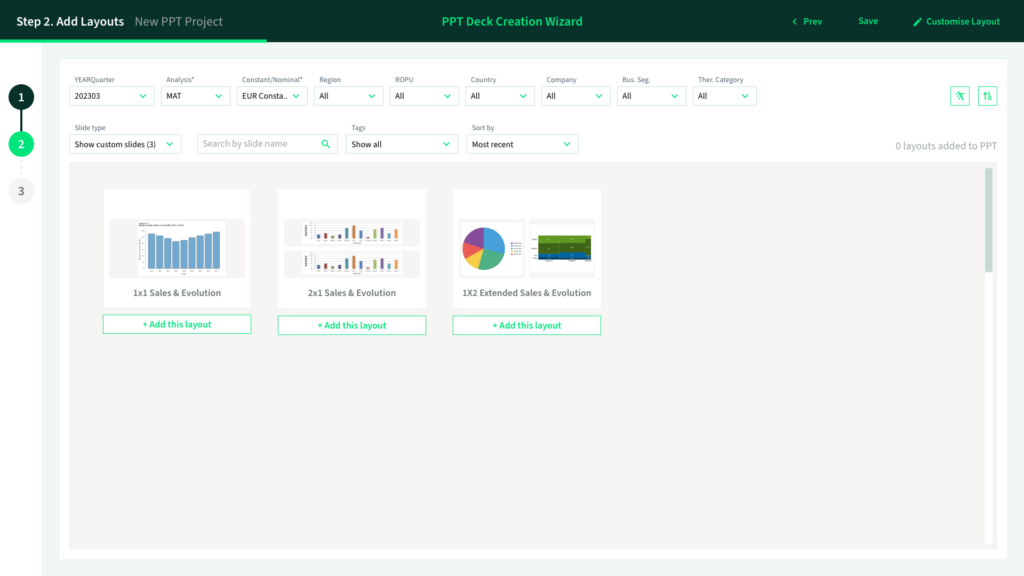Image resolution: width=1024 pixels, height=576 pixels.
Task: Click the Prev left chevron icon
Action: tap(795, 22)
